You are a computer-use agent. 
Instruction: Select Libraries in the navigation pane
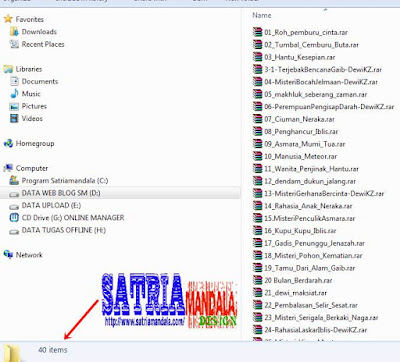point(29,69)
